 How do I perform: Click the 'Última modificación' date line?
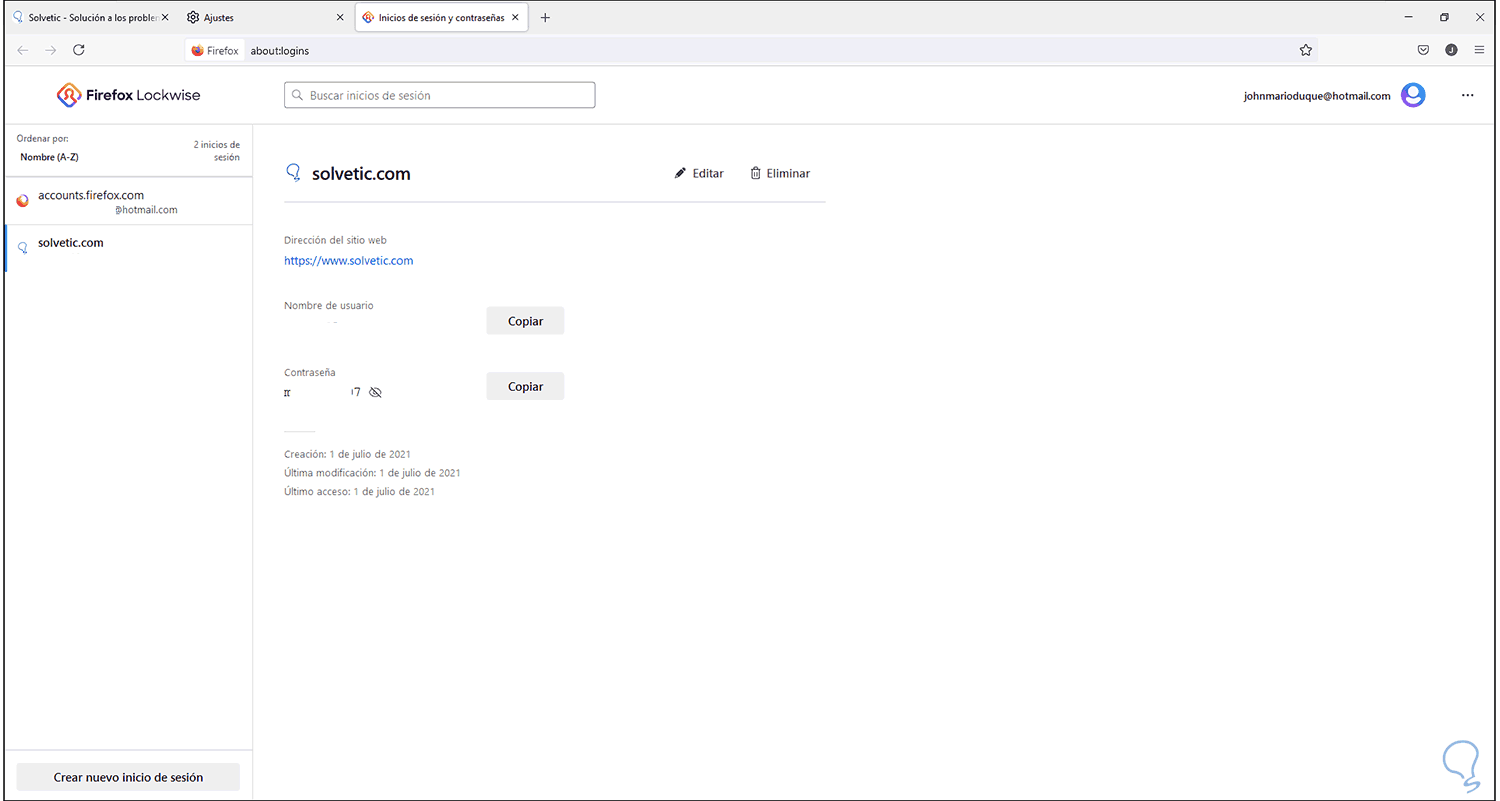372,473
